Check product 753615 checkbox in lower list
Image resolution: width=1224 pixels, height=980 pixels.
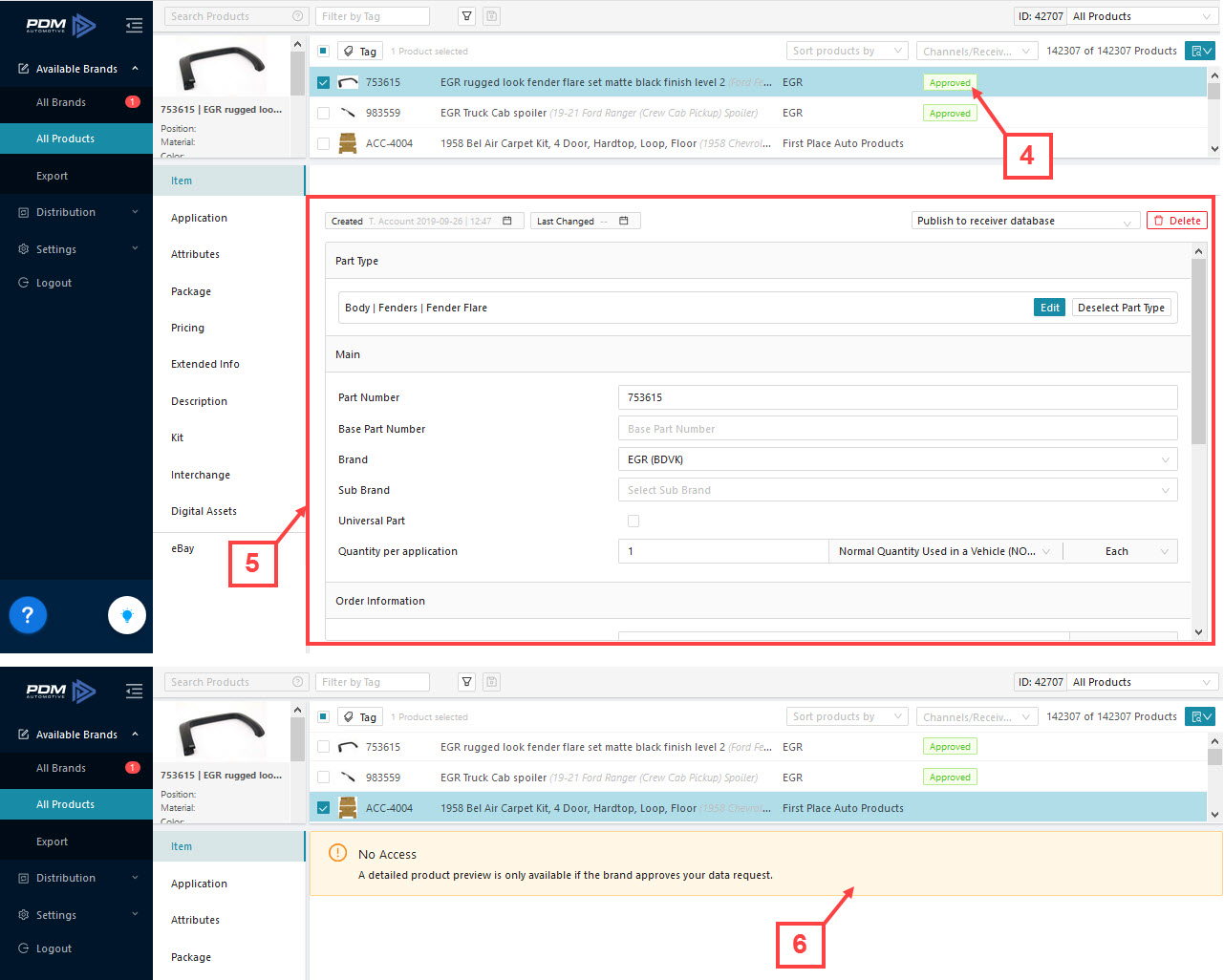pyautogui.click(x=323, y=747)
